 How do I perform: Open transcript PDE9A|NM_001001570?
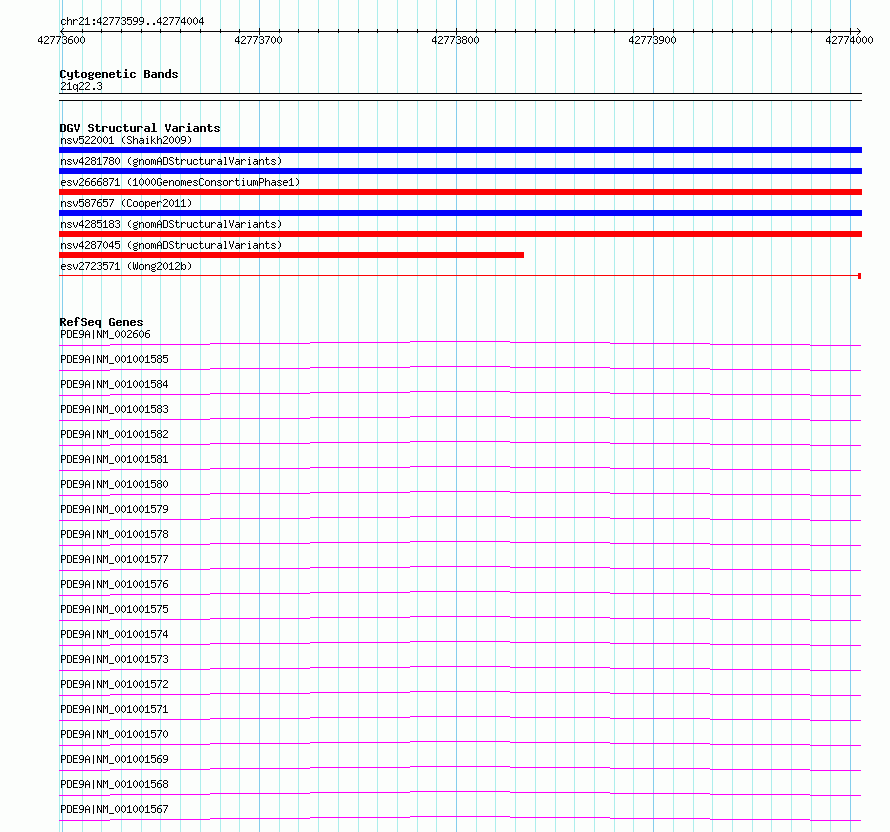[x=114, y=734]
